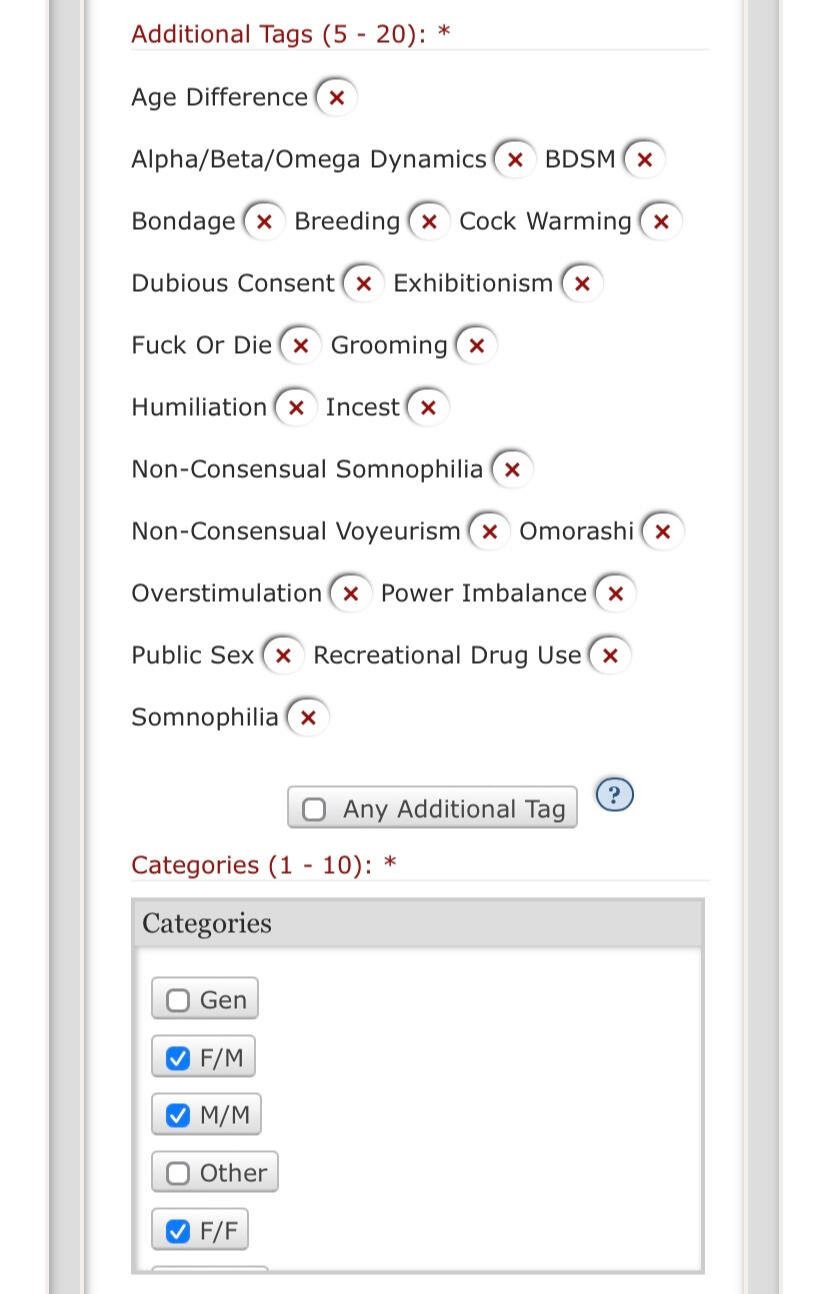
Task: Check the Gen category
Action: pos(178,1000)
